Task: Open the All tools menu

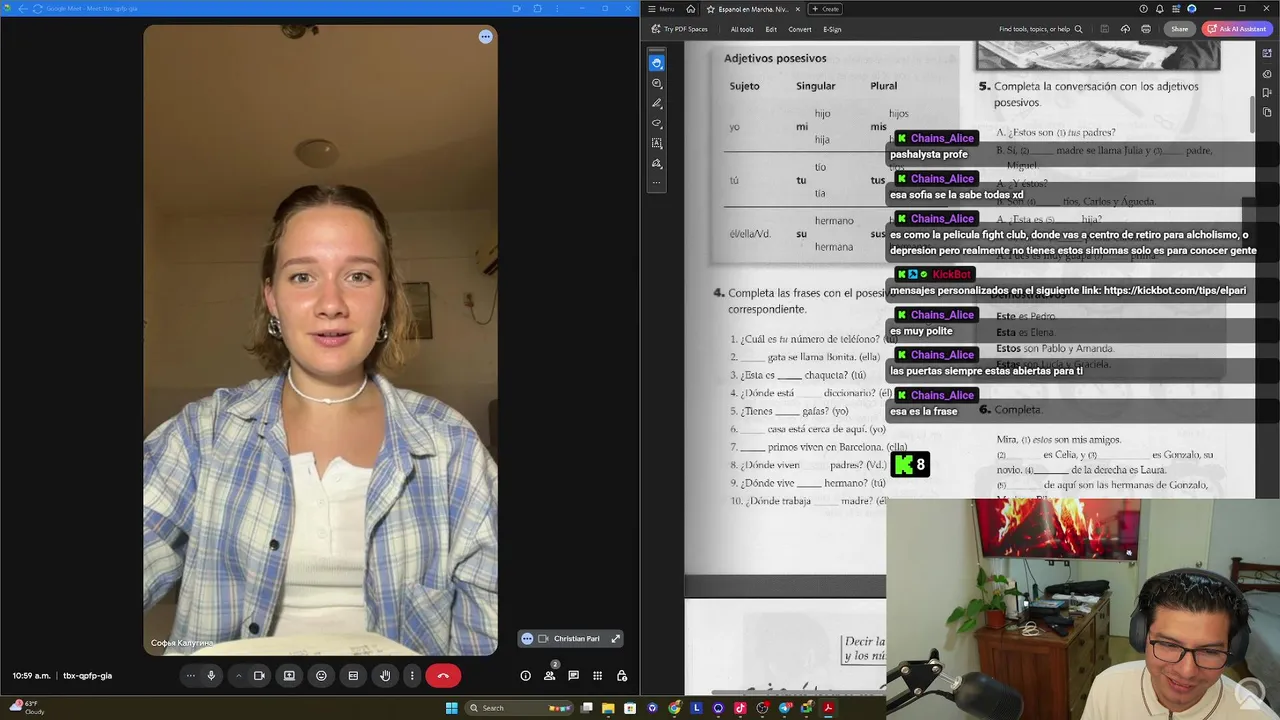Action: coord(742,29)
